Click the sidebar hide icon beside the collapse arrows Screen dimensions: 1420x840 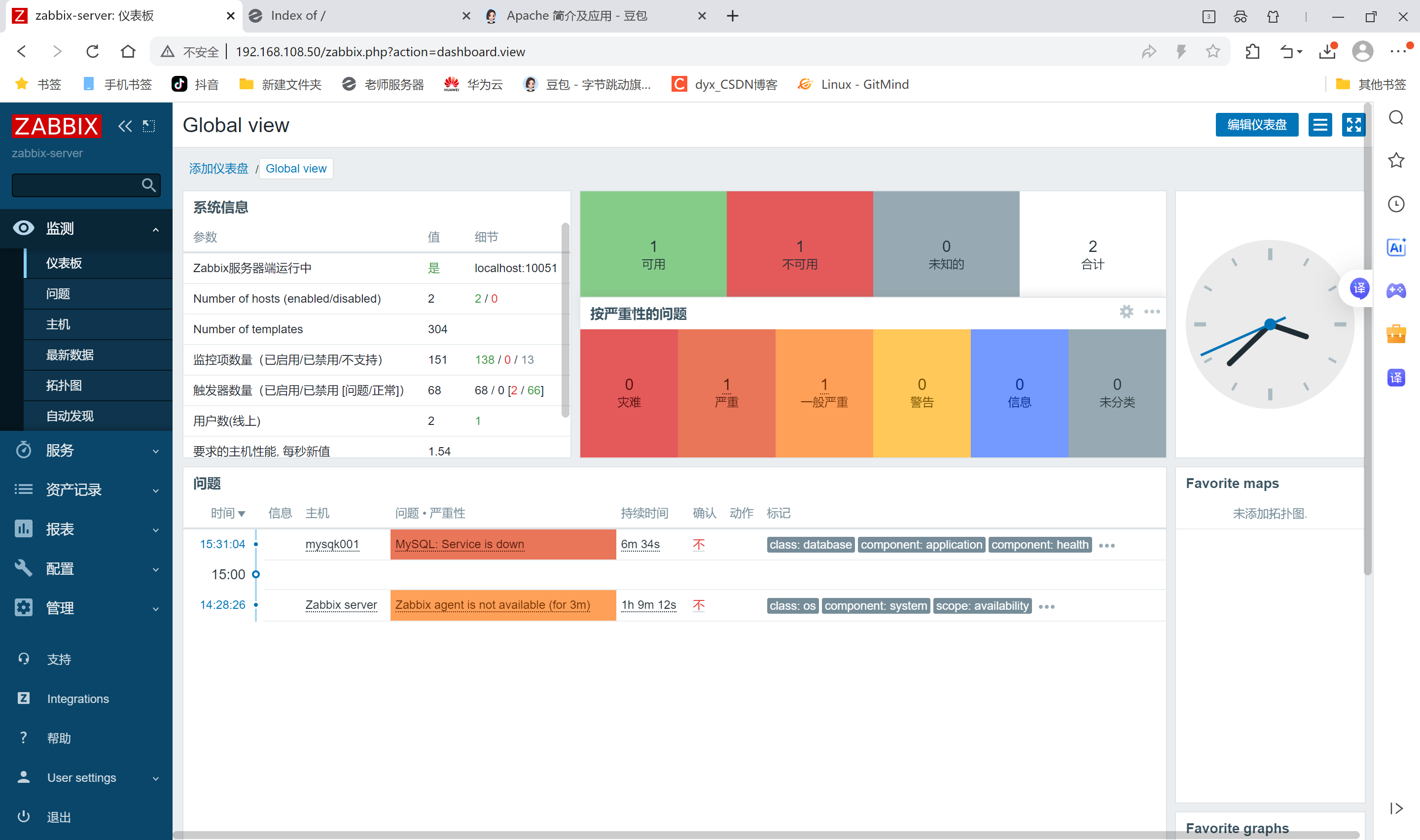[149, 126]
